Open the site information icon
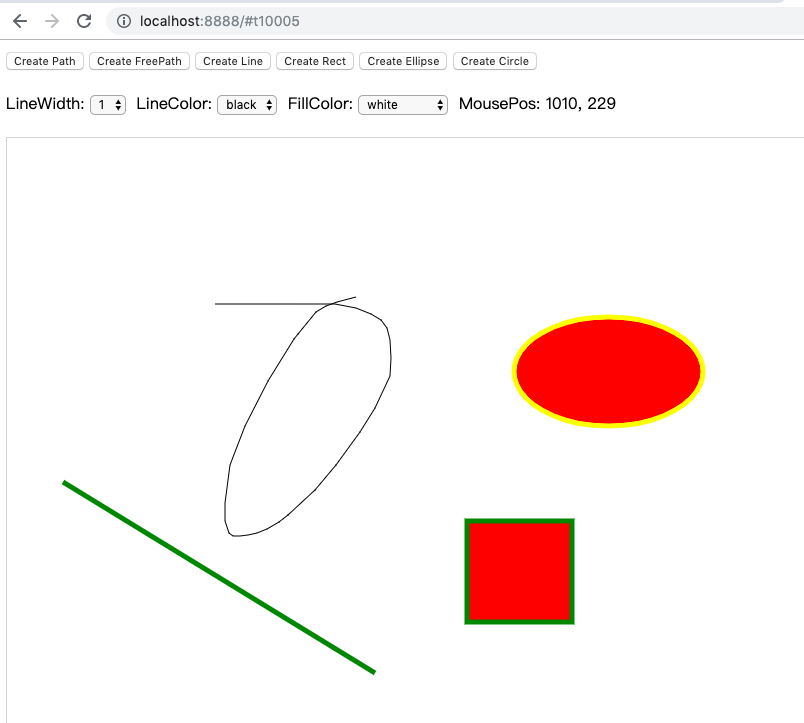 point(123,21)
